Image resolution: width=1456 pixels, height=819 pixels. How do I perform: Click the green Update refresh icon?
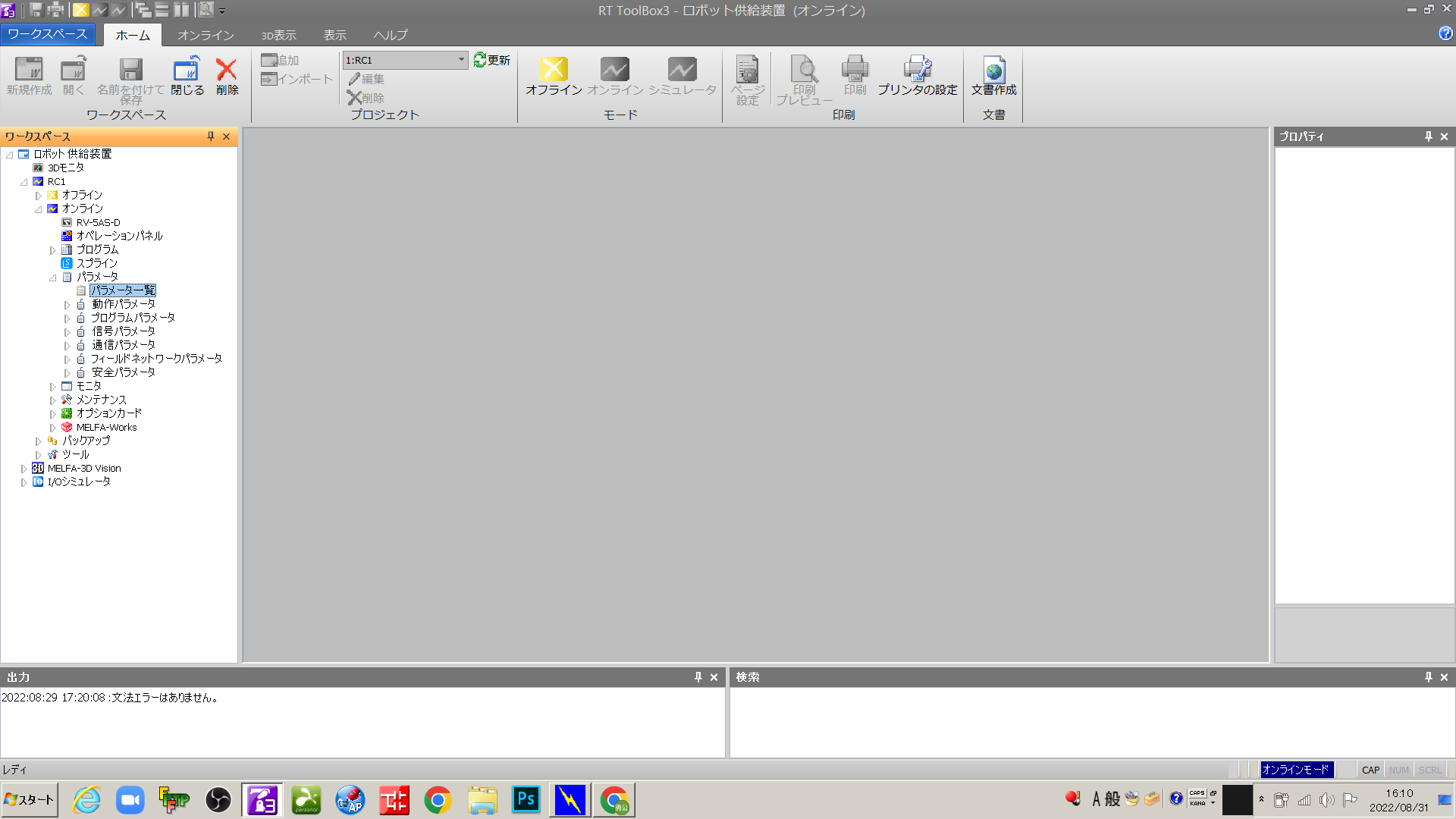click(481, 60)
